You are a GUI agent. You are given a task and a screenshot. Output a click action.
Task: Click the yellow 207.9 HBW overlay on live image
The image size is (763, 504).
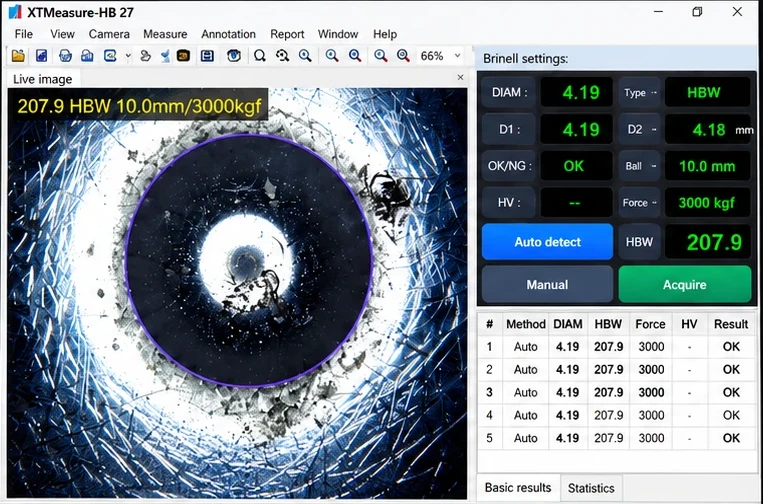click(139, 106)
